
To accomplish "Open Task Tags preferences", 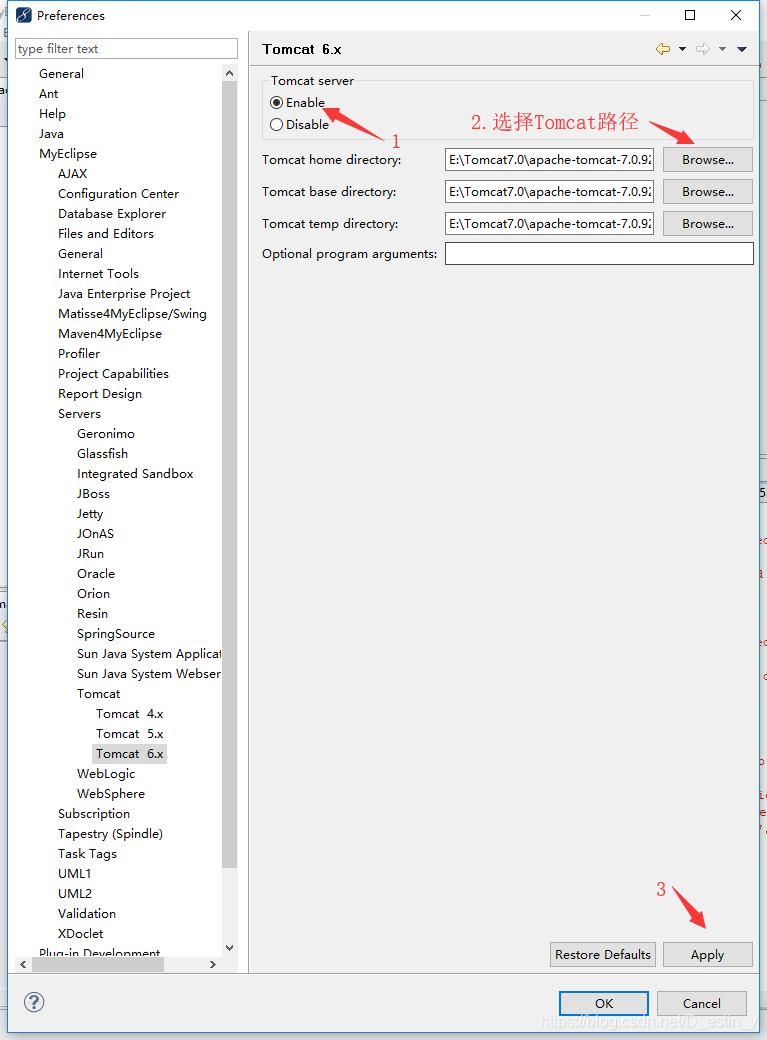I will click(x=87, y=854).
